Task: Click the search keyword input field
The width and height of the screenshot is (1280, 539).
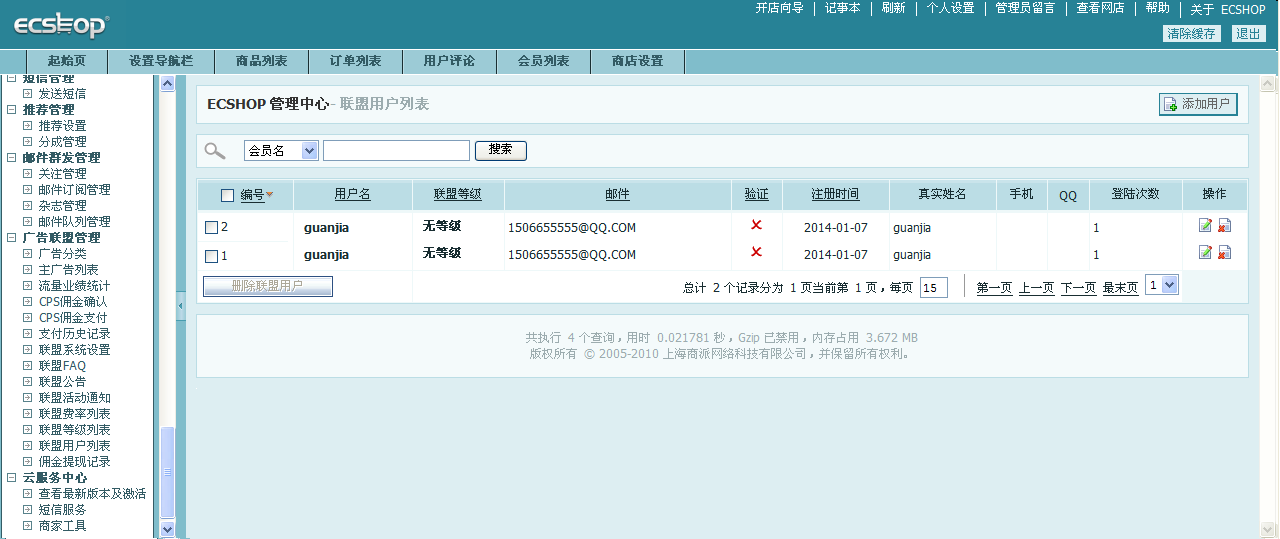Action: coord(396,151)
